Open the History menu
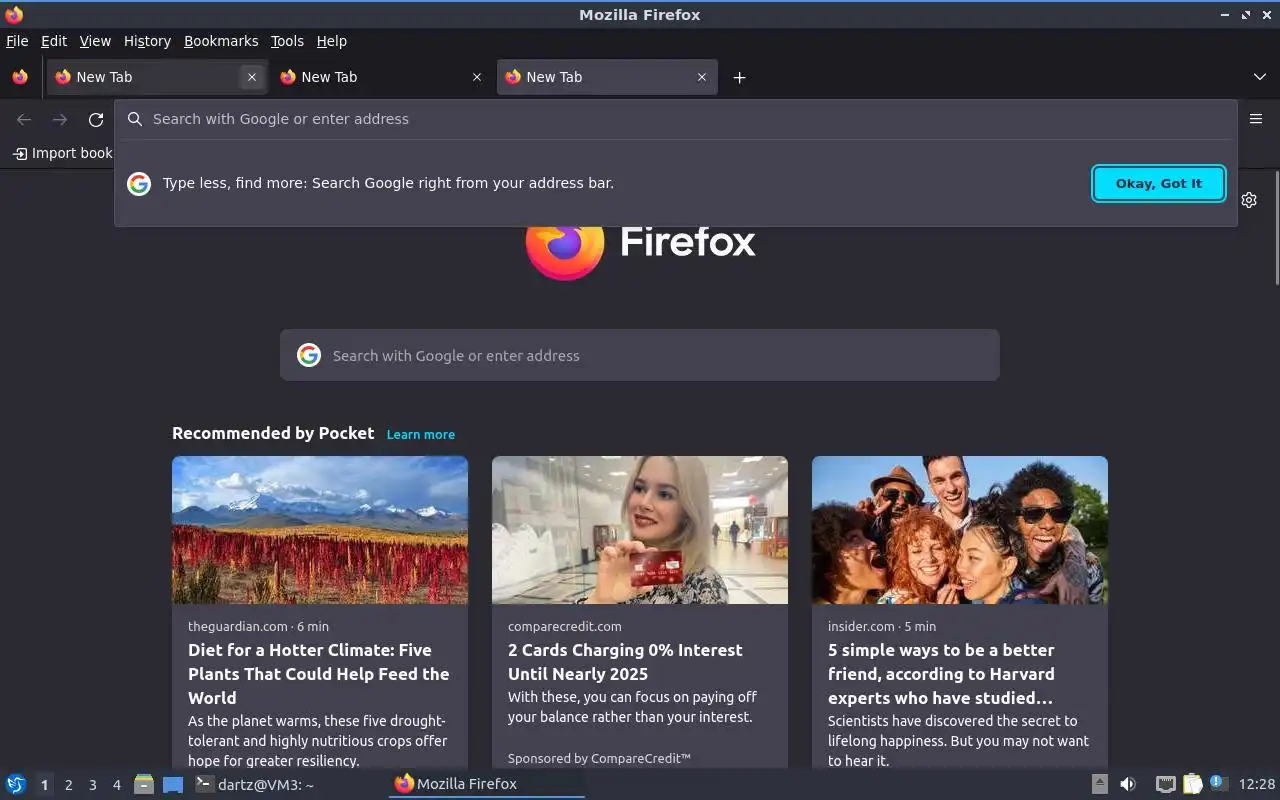This screenshot has height=800, width=1280. click(x=147, y=41)
